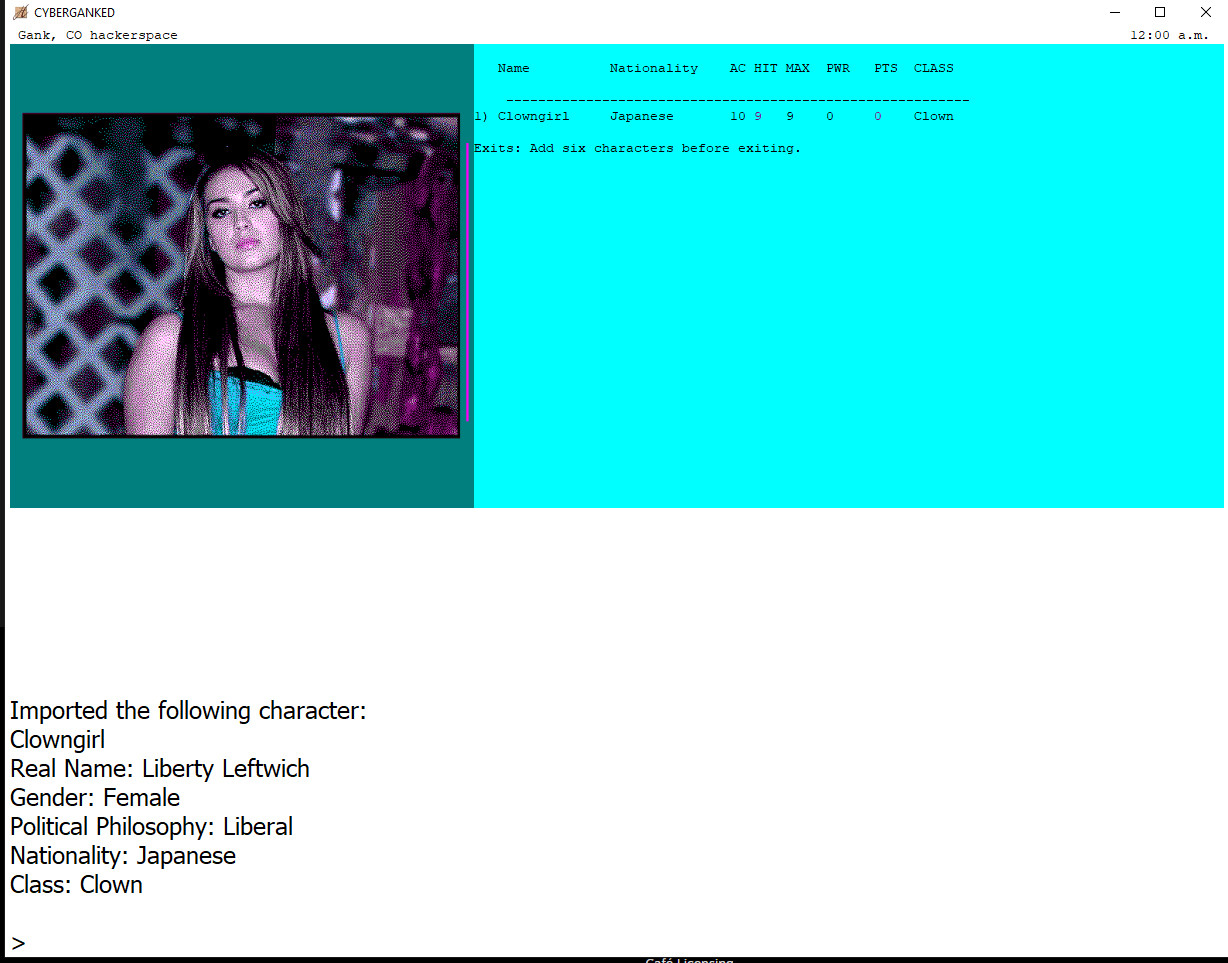
Task: Click the Imported the following character heading
Action: pos(188,710)
